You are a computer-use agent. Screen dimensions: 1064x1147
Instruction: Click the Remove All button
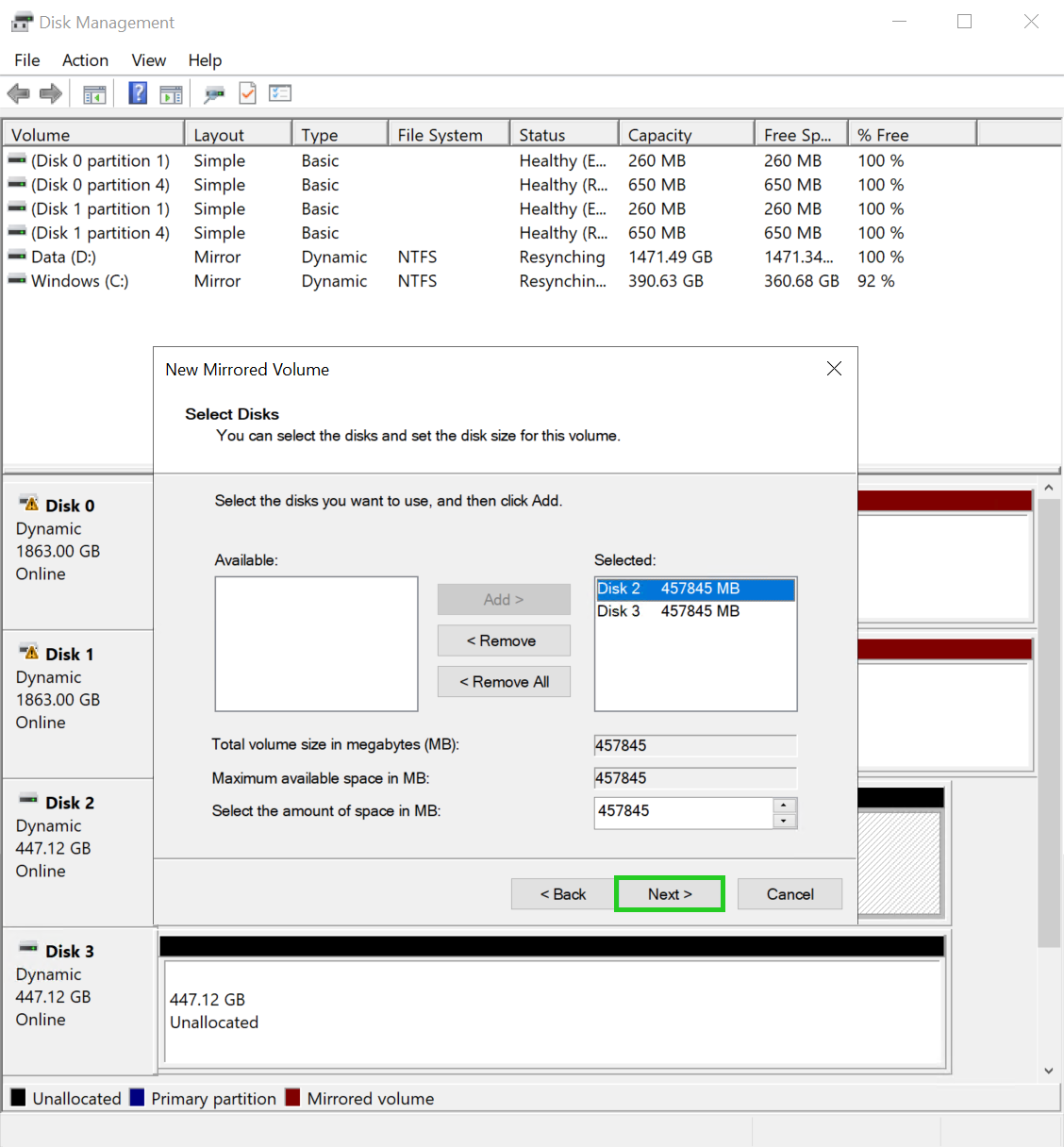(x=504, y=681)
